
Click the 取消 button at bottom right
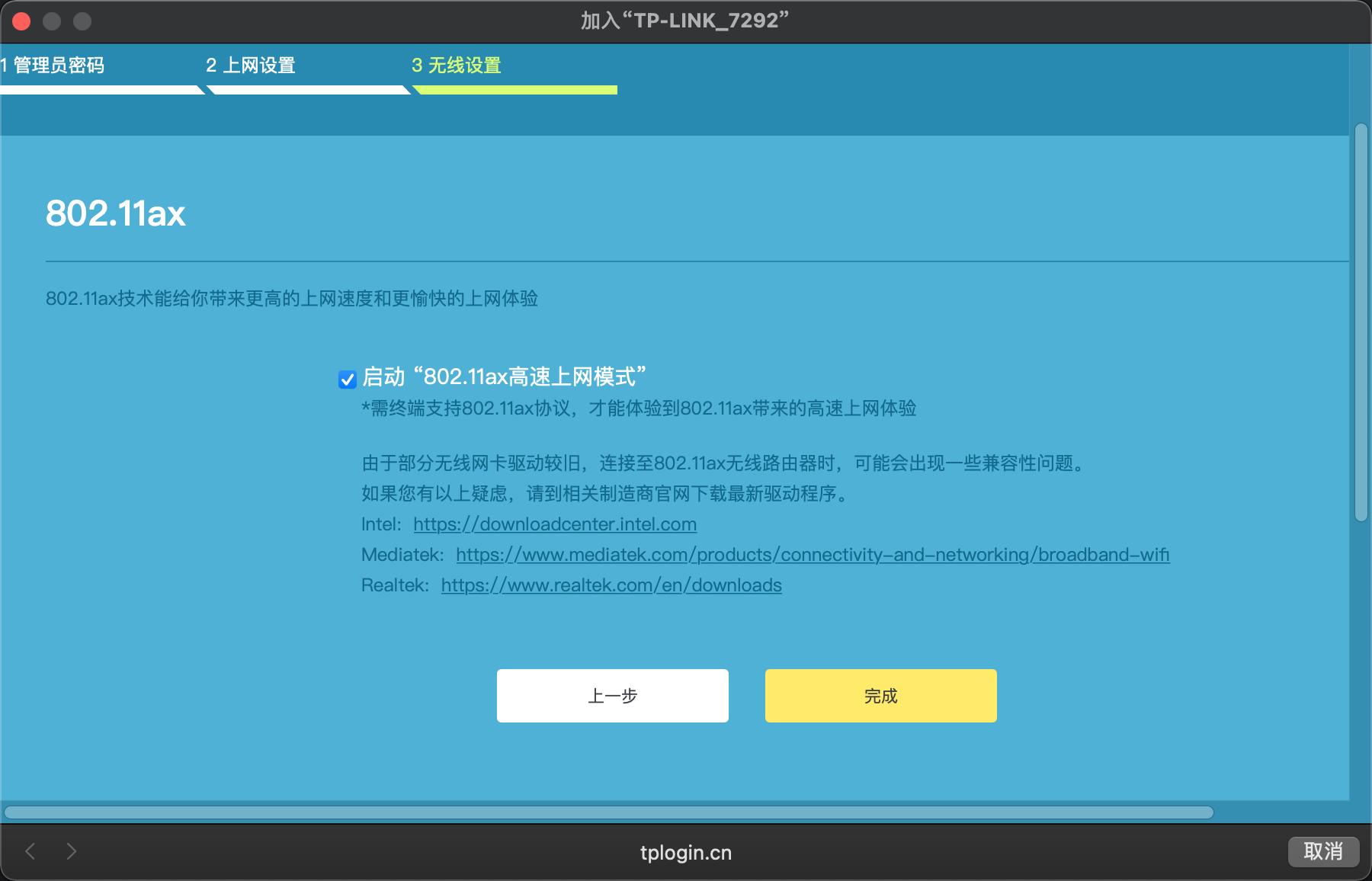pos(1324,852)
